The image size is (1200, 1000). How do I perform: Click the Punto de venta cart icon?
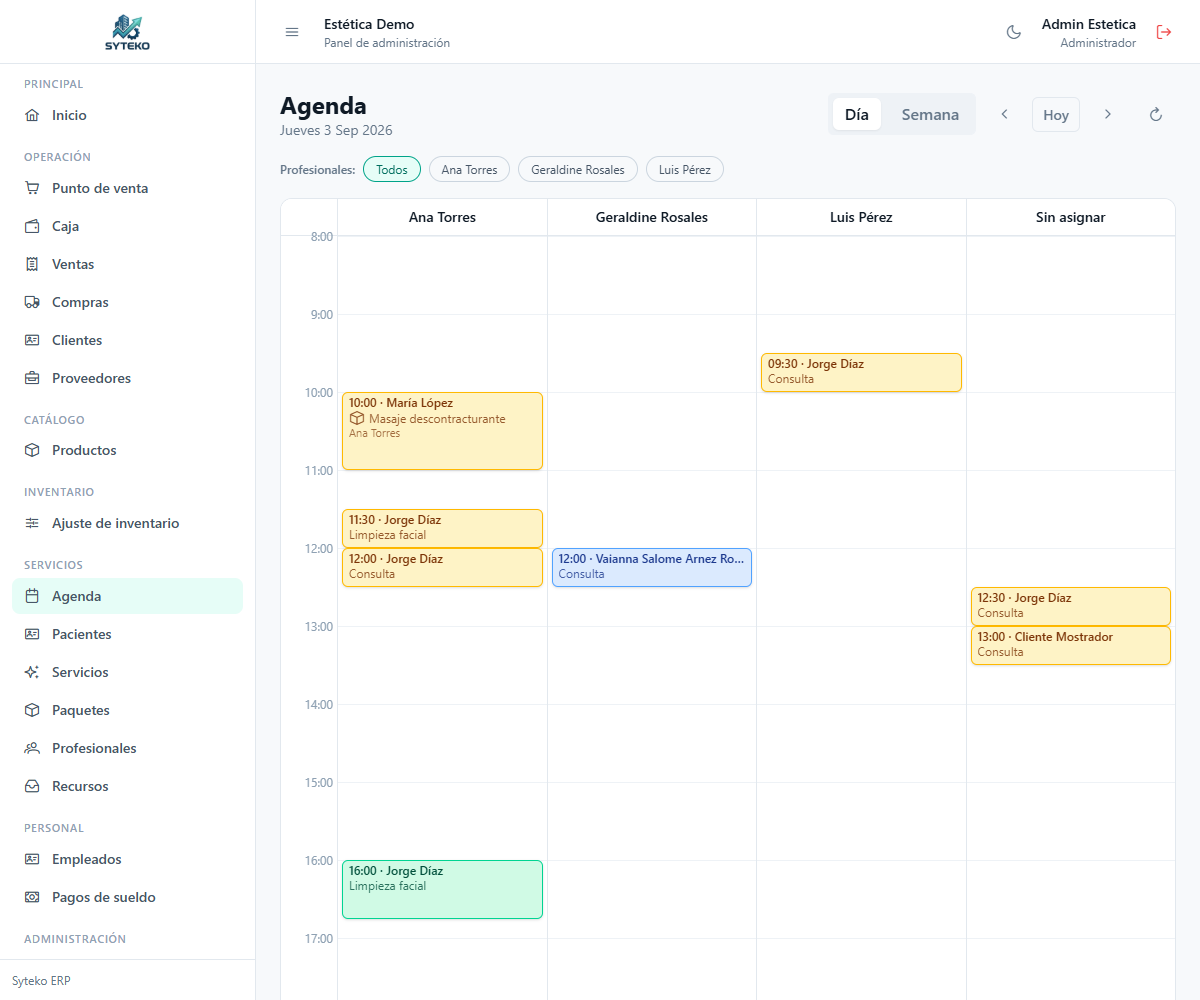point(32,188)
